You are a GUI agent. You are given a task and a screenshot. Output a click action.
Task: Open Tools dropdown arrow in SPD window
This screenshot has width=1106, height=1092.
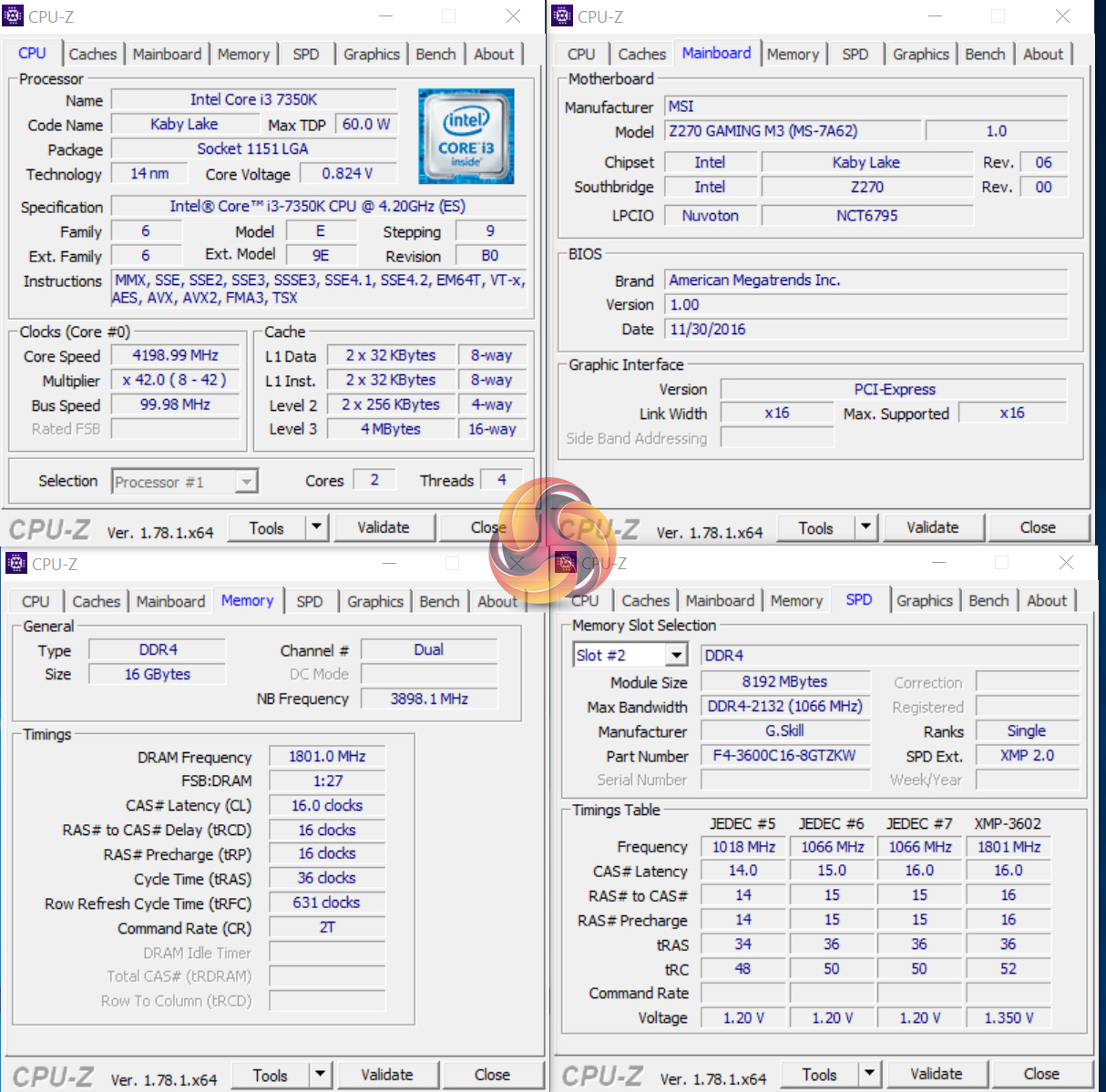(869, 1073)
